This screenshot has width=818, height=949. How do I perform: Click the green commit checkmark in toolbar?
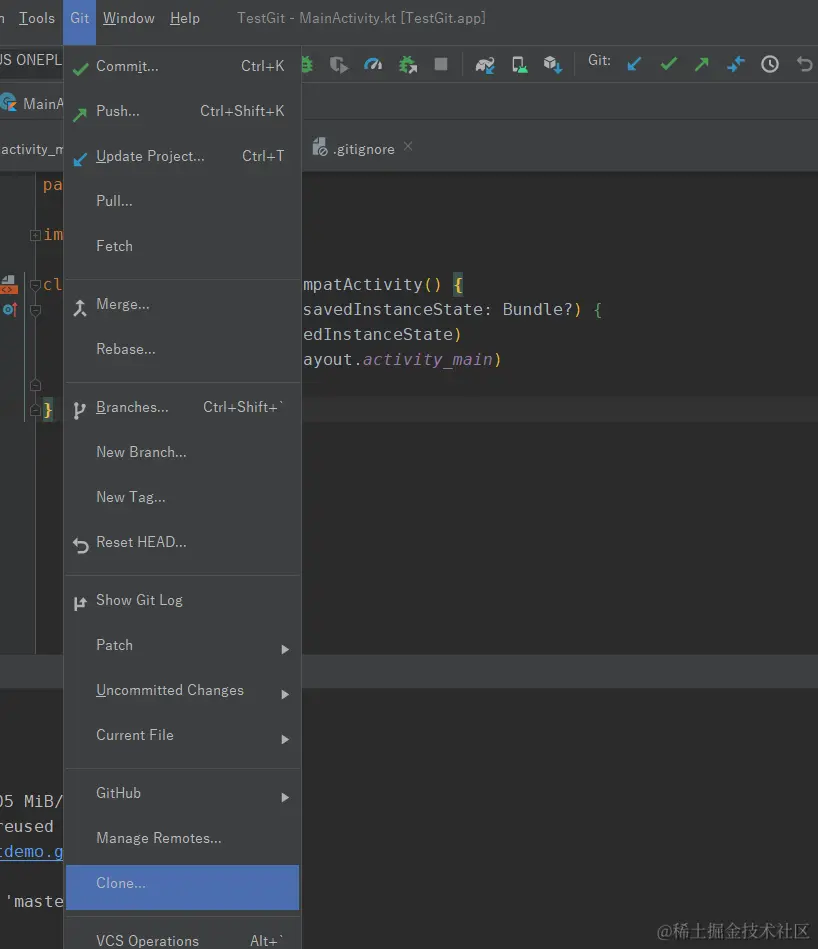668,64
